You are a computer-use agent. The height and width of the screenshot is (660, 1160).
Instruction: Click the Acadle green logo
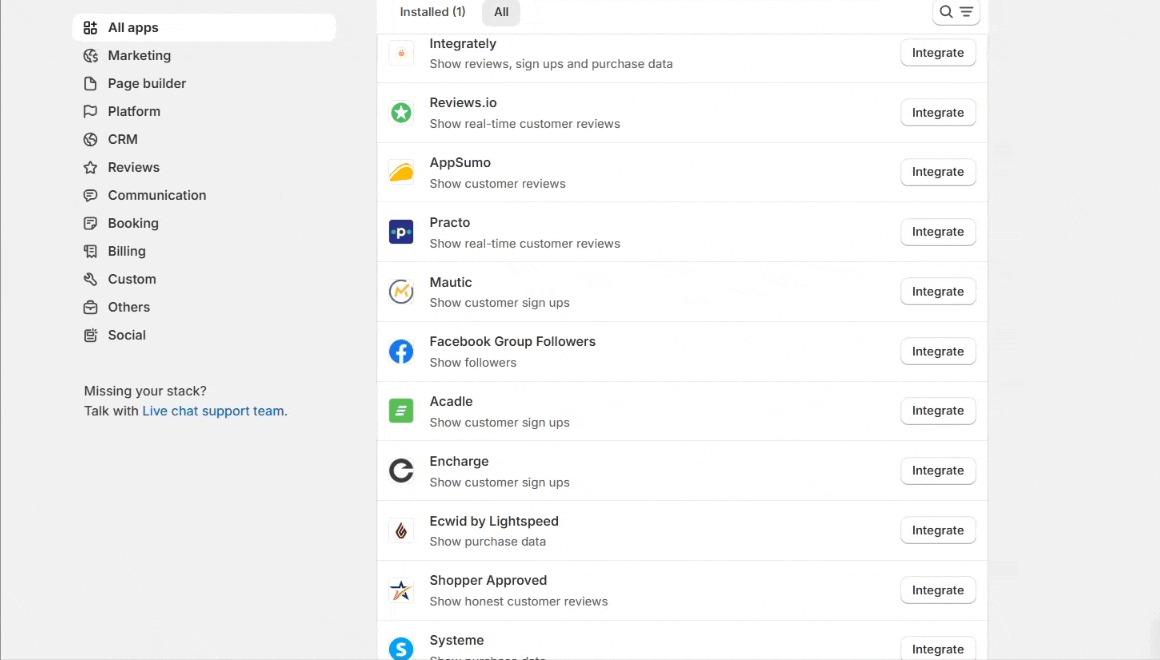(401, 411)
